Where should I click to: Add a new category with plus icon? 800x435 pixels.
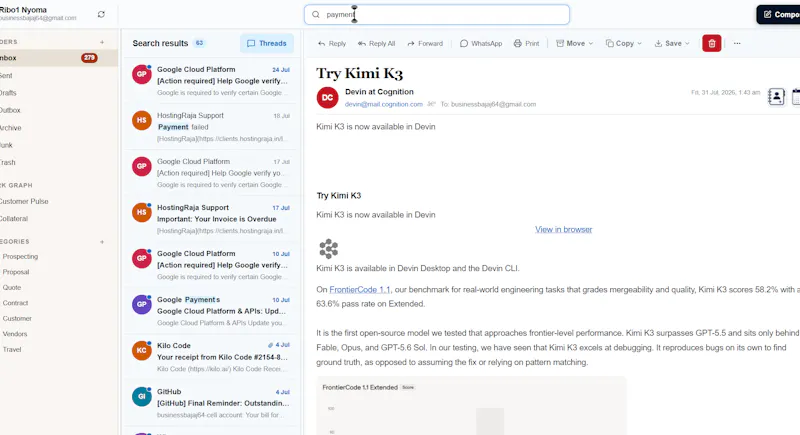[x=102, y=242]
